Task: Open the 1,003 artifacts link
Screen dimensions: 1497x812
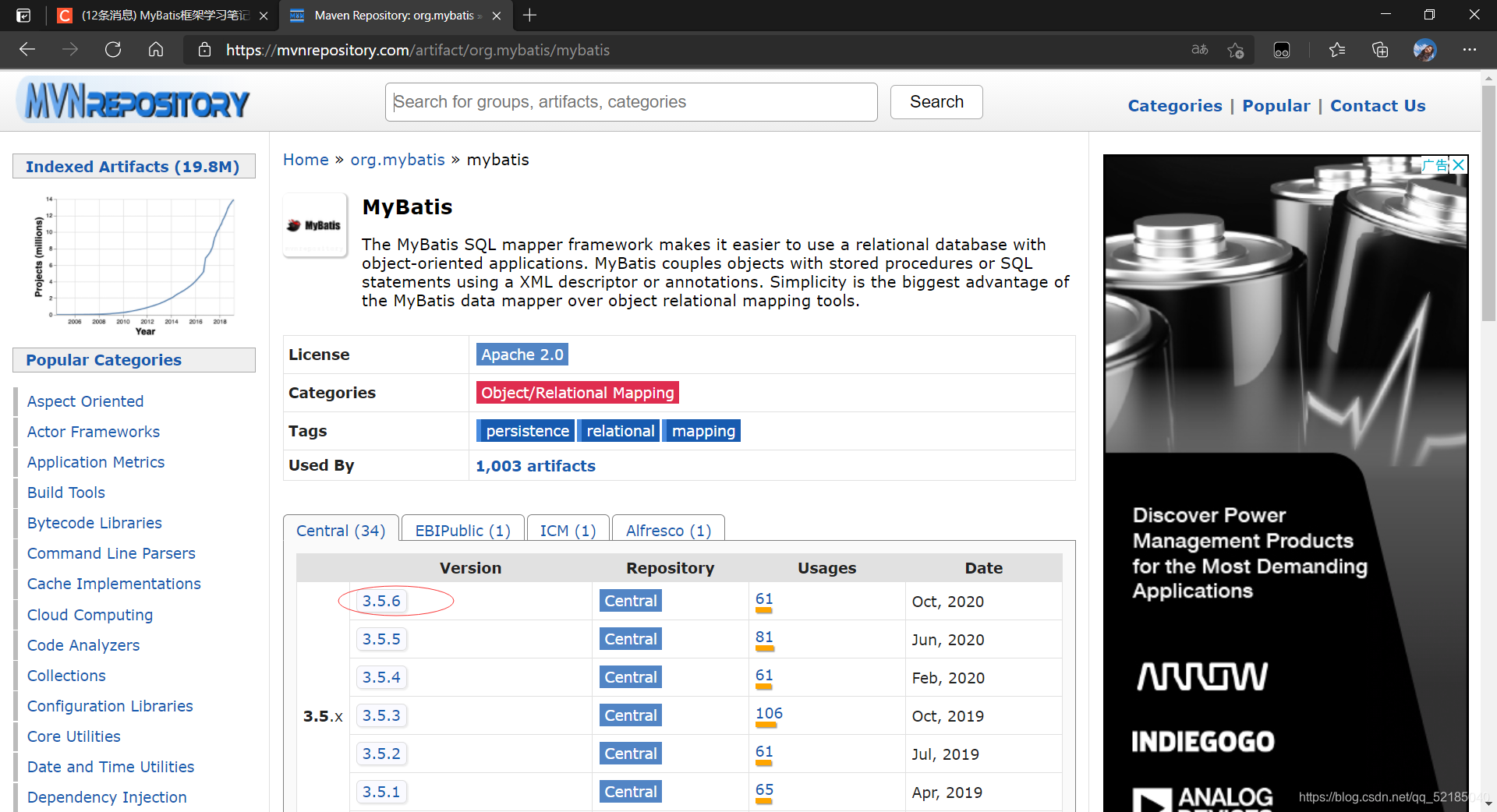Action: pos(536,466)
